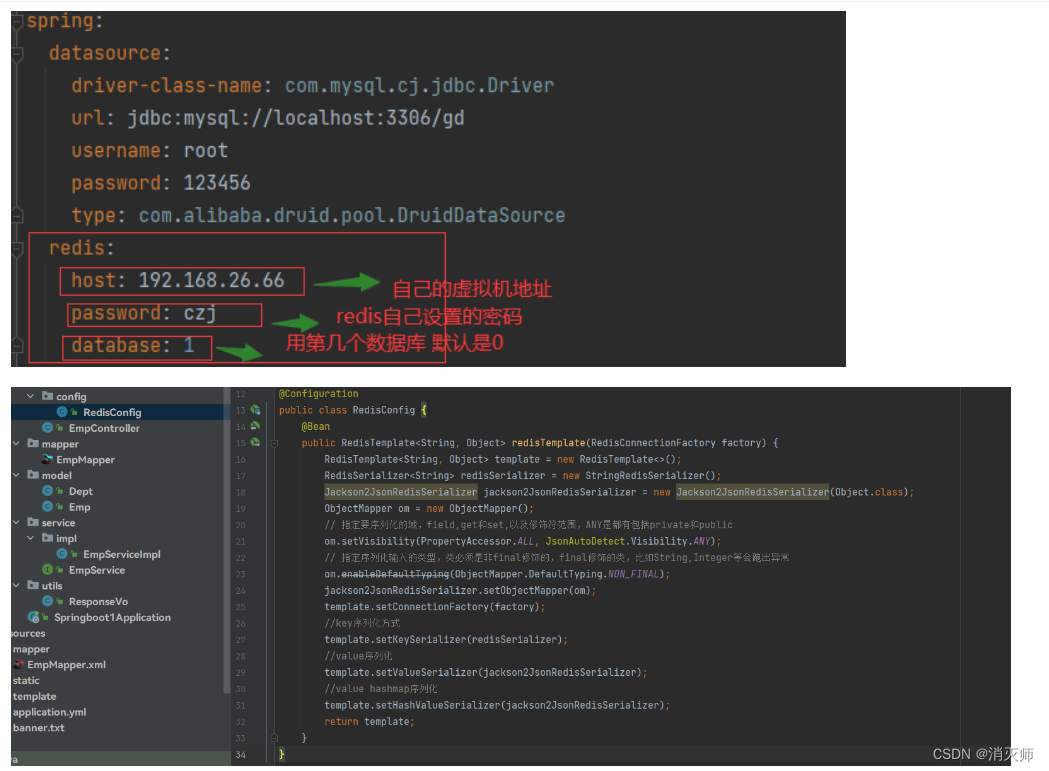Click the Springboot1Application Spring Boot icon

[31, 616]
